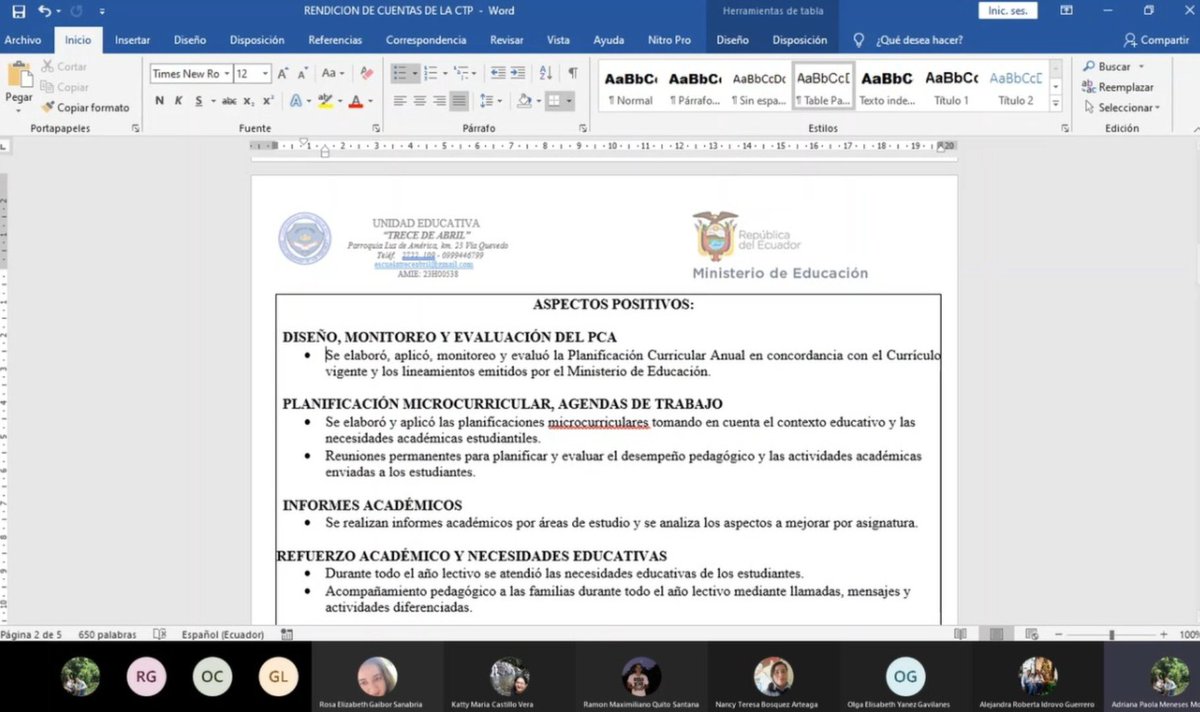Viewport: 1200px width, 712px height.
Task: Decrease the paragraph indent
Action: pyautogui.click(x=496, y=74)
